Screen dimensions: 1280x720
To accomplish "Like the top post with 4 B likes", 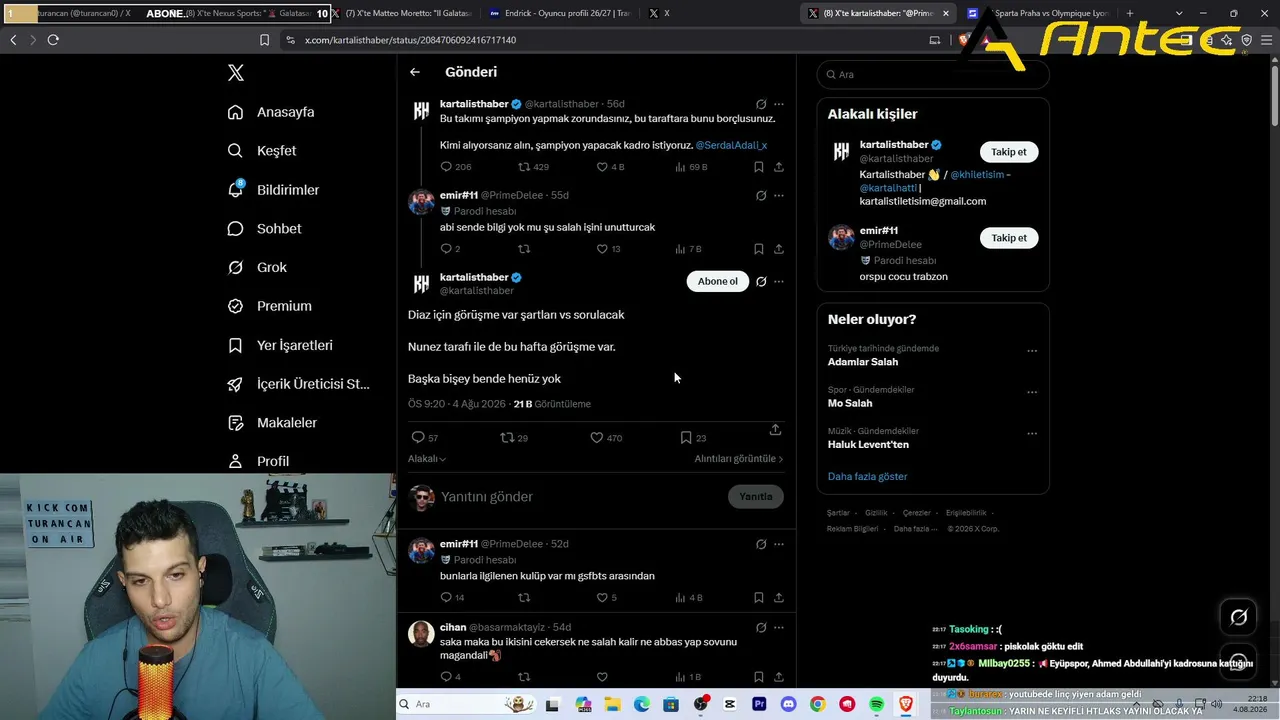I will pyautogui.click(x=610, y=167).
